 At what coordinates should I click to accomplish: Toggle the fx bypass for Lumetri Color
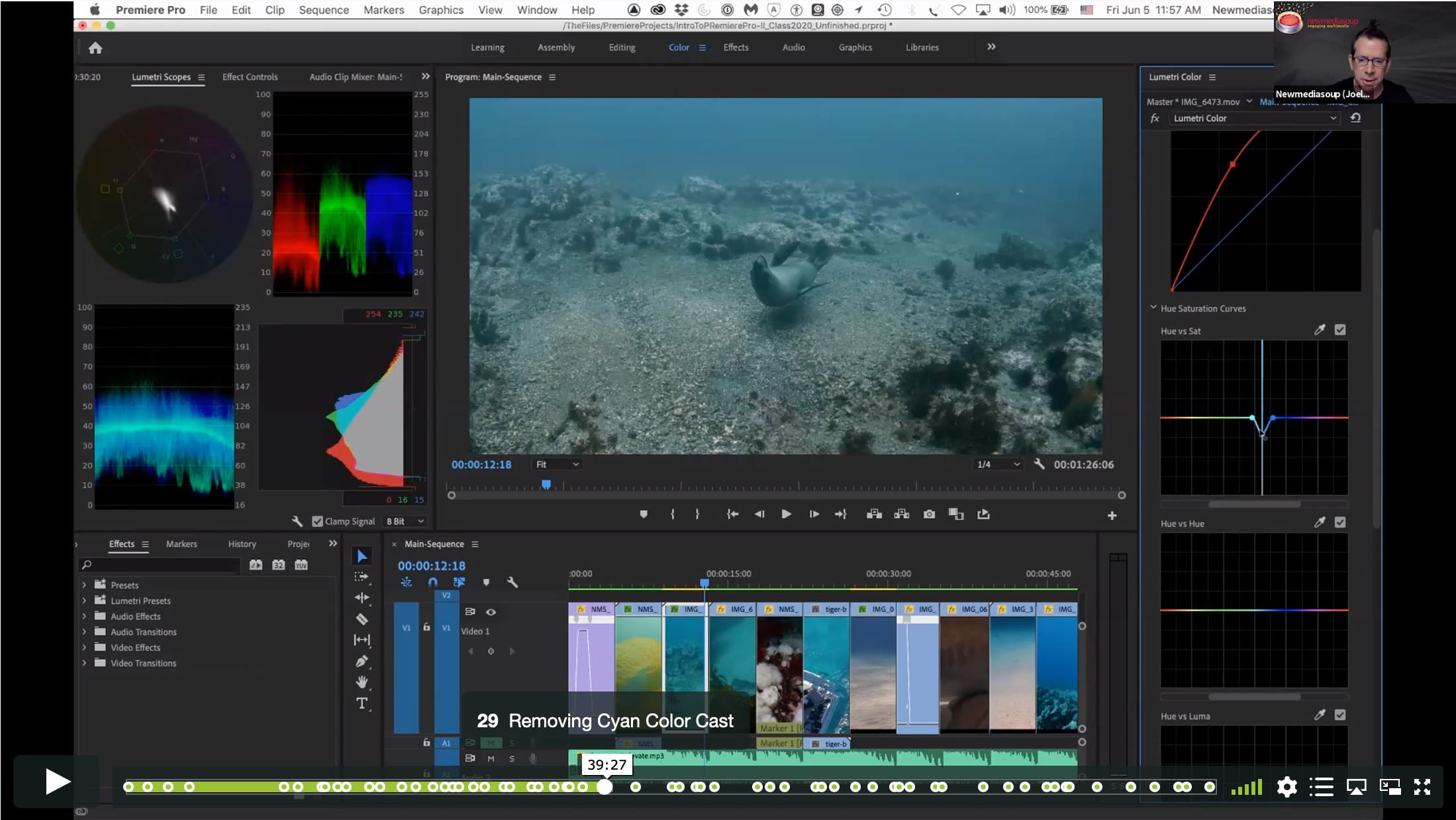pos(1155,119)
